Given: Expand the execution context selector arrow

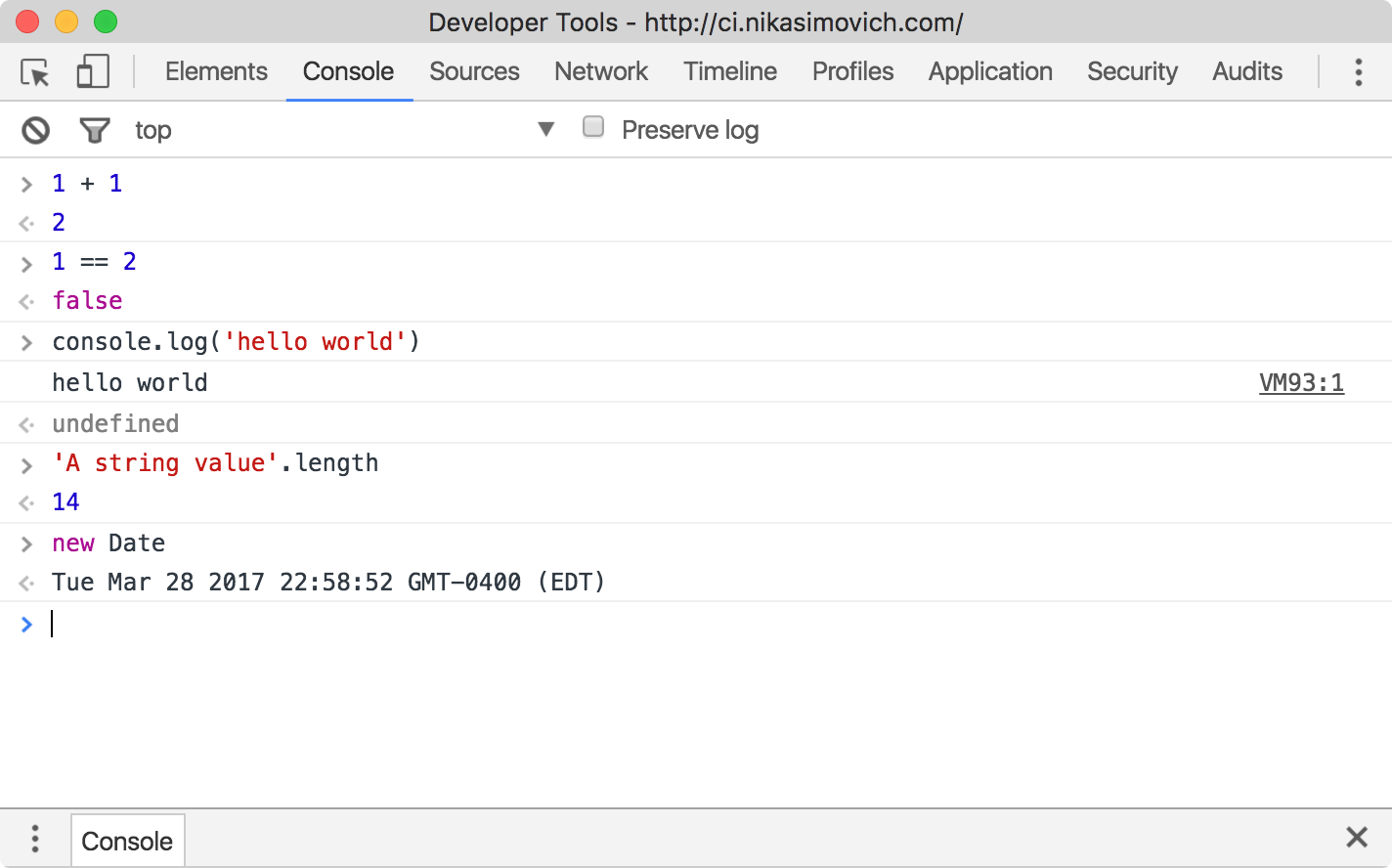Looking at the screenshot, I should pyautogui.click(x=545, y=128).
